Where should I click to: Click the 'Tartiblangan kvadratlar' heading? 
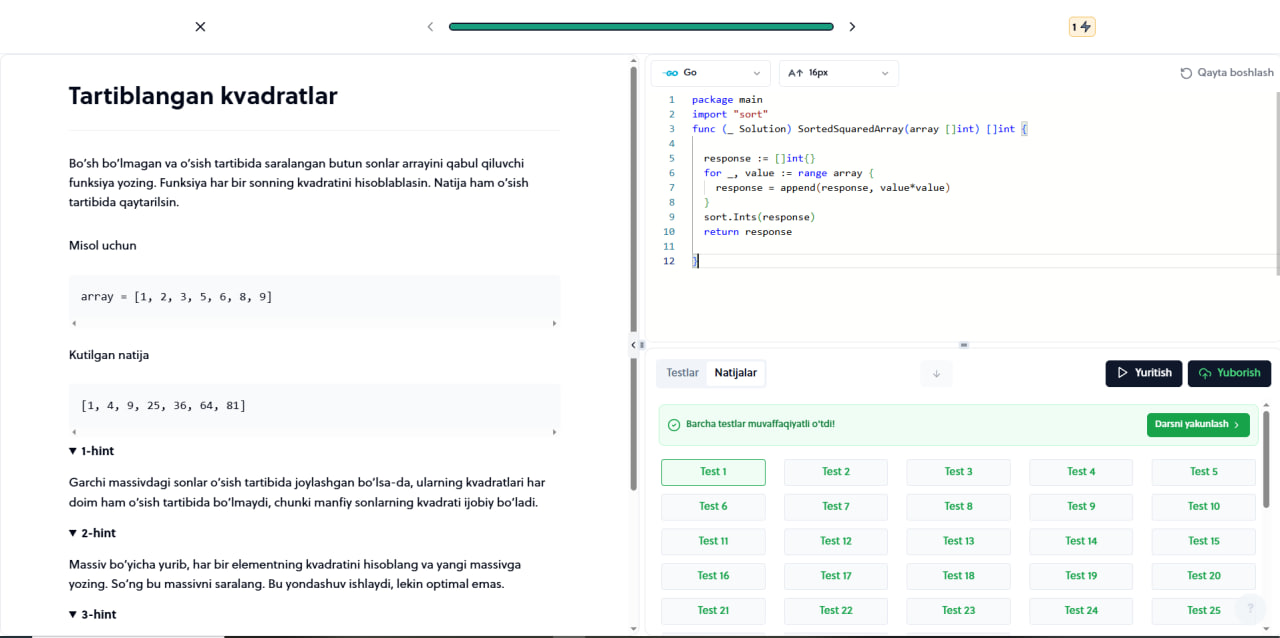click(203, 96)
